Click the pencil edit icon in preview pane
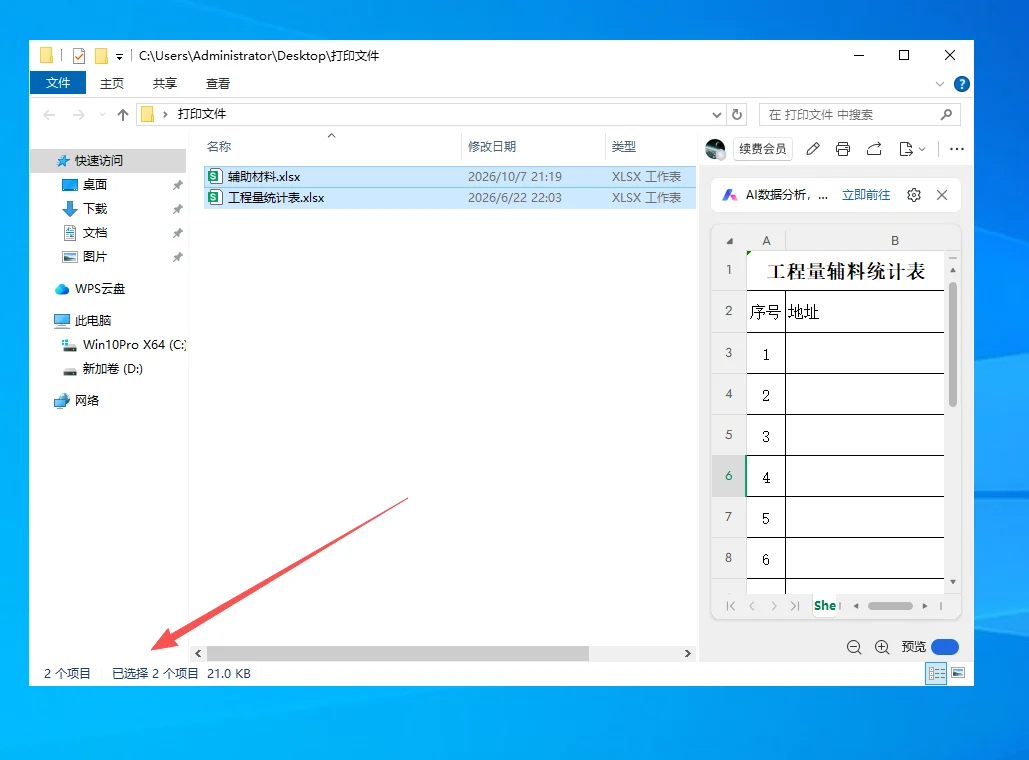 pyautogui.click(x=812, y=149)
